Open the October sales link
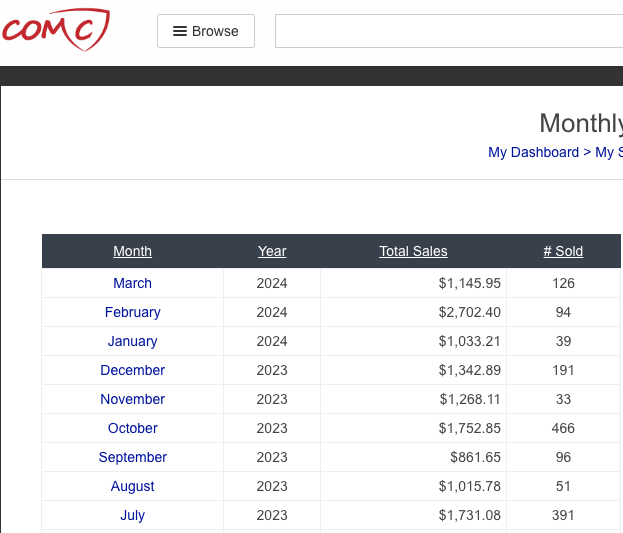 [x=132, y=428]
